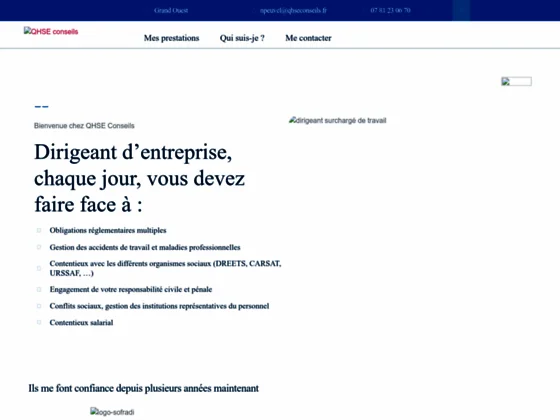Open the 'Mes prestations' menu item
The width and height of the screenshot is (560, 420).
click(171, 38)
